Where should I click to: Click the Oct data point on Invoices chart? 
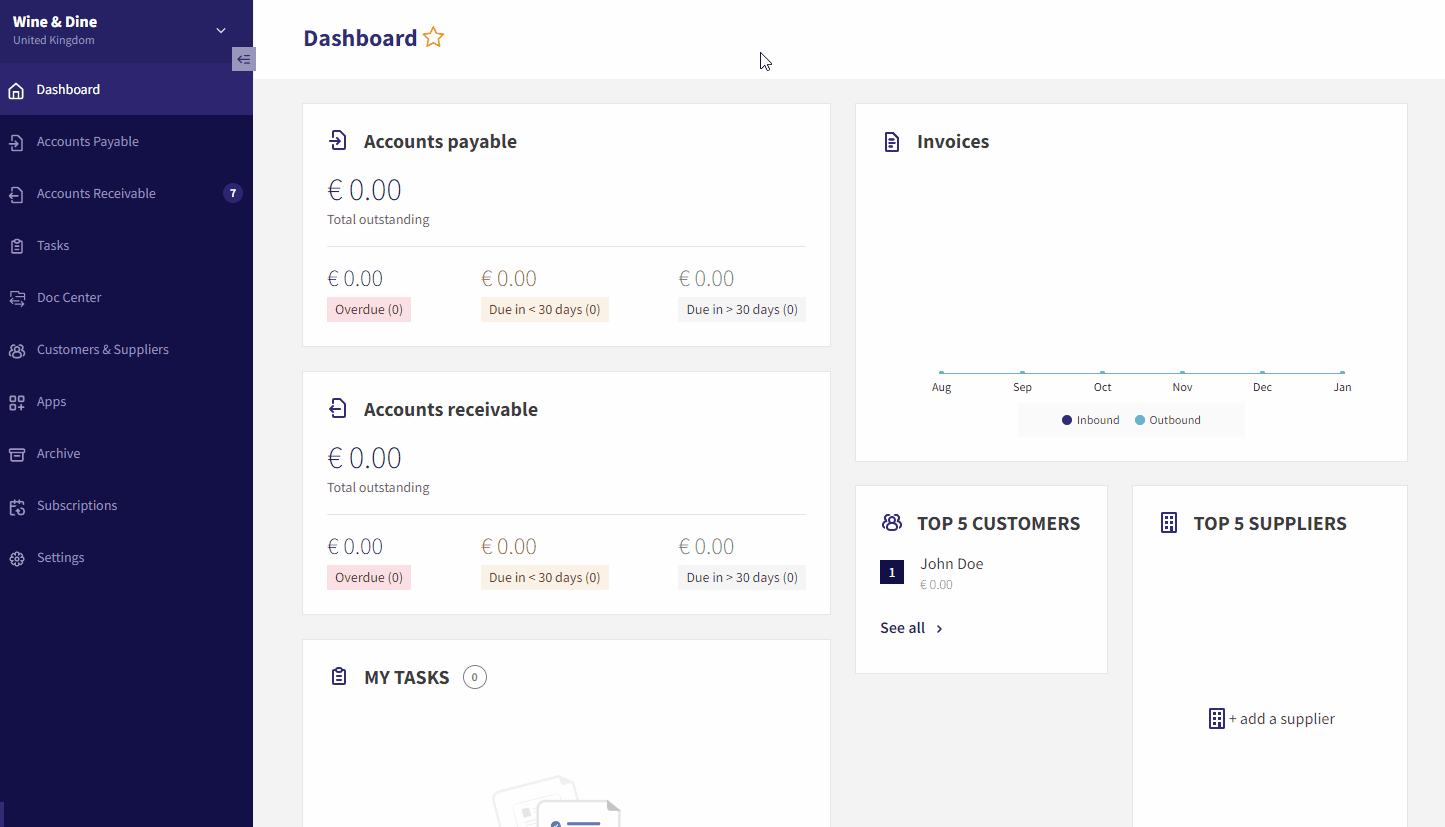(x=1102, y=373)
